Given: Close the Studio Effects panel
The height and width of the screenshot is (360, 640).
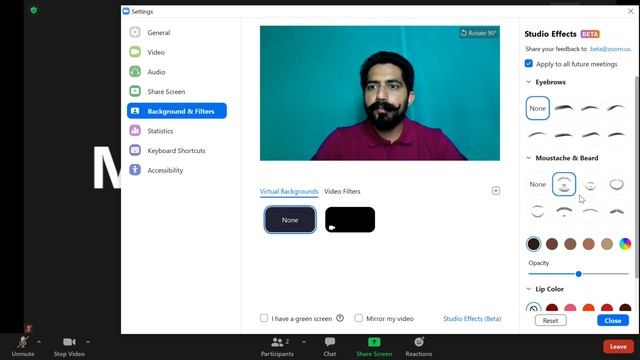Looking at the screenshot, I should [613, 320].
